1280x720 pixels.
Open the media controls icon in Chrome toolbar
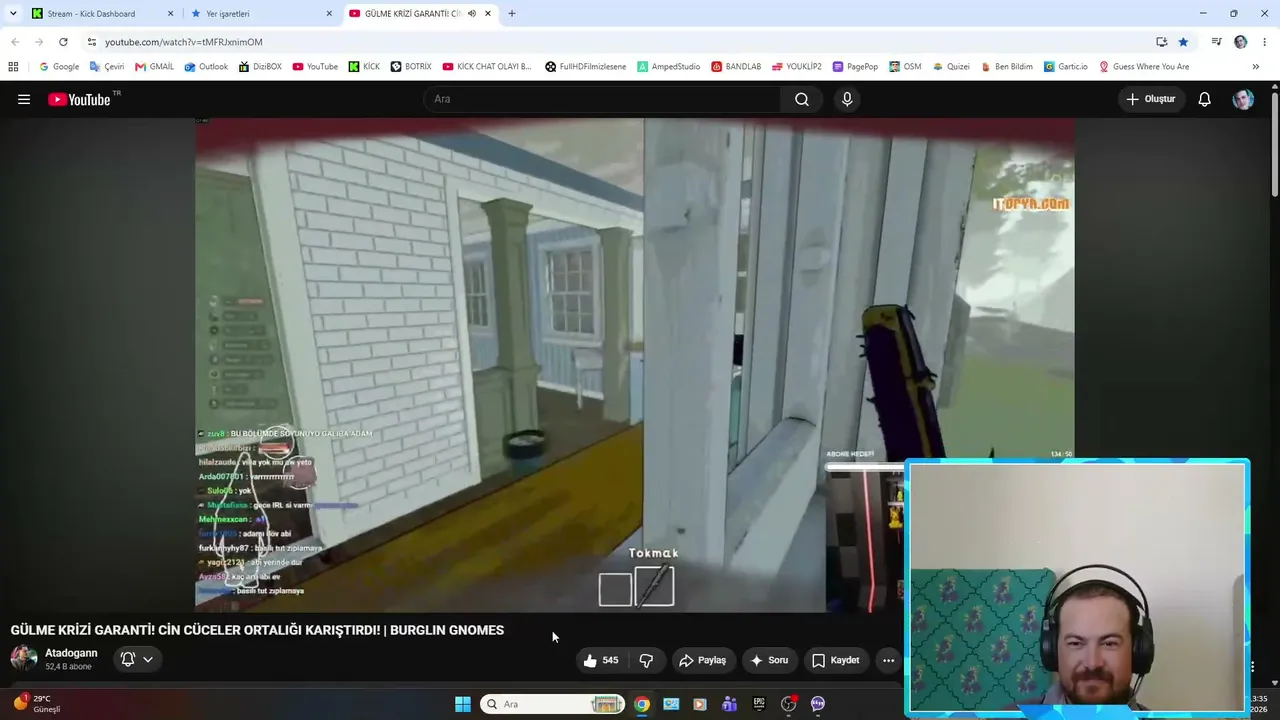(1216, 42)
